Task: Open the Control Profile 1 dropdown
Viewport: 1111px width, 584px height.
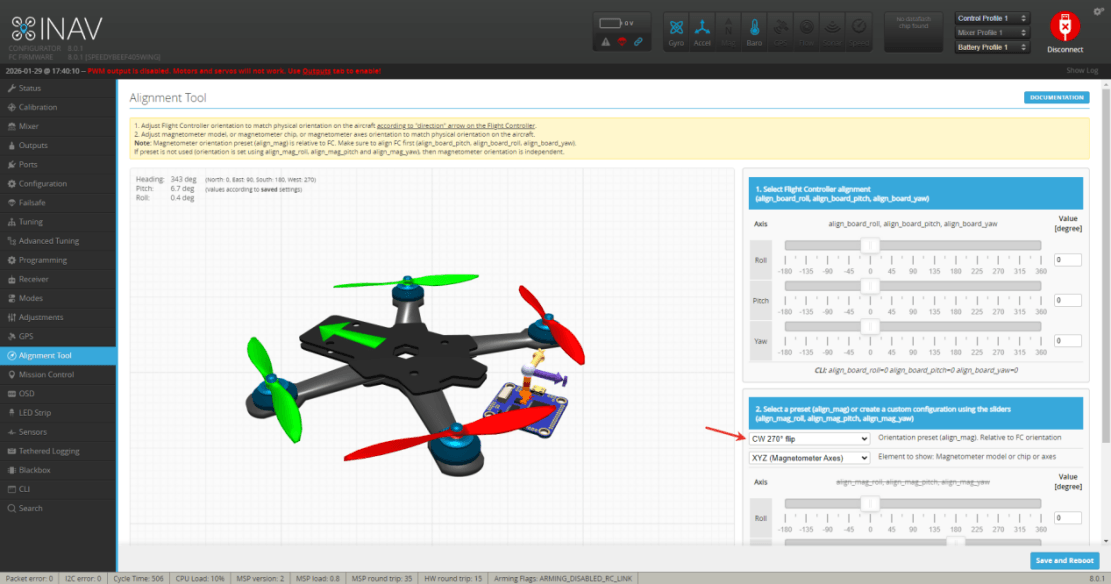Action: pyautogui.click(x=991, y=18)
